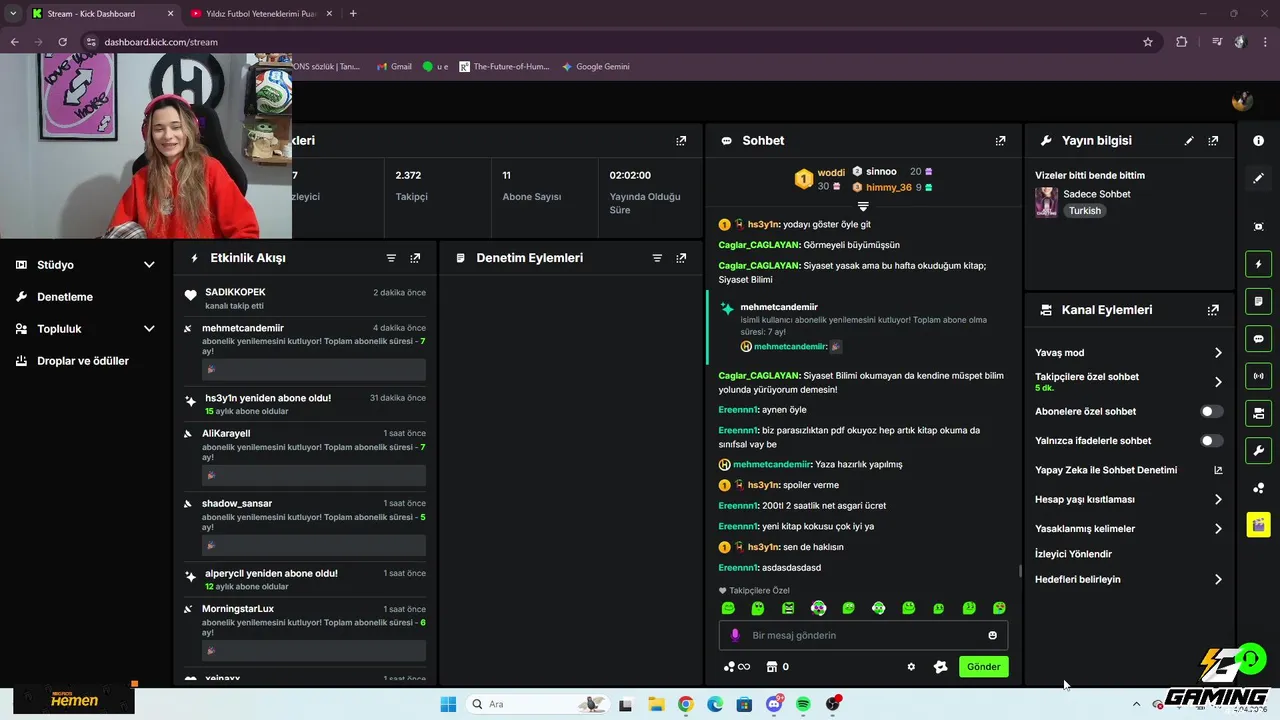Toggle the moderation log widget in right sidebar
Viewport: 1280px width, 720px height.
point(1258,301)
